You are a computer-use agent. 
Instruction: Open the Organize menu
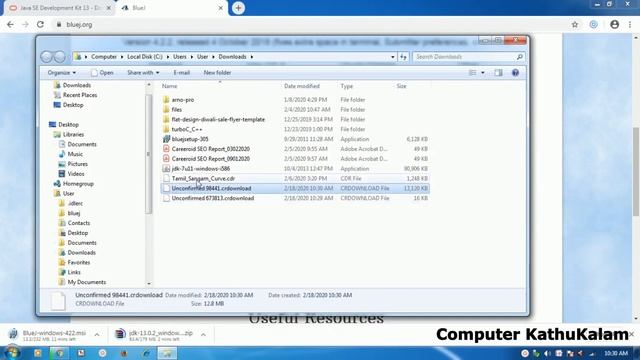62,73
